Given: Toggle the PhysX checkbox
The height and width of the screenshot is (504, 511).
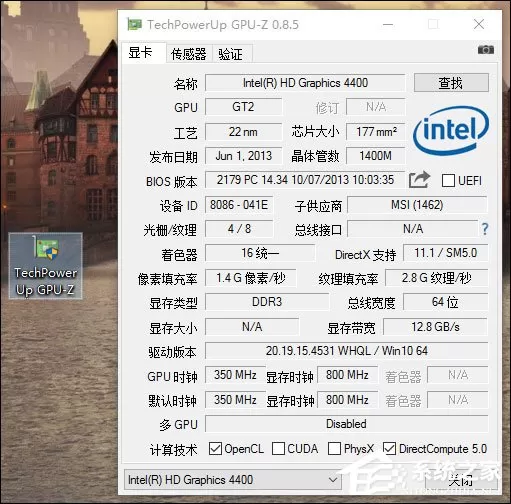Looking at the screenshot, I should (x=334, y=449).
